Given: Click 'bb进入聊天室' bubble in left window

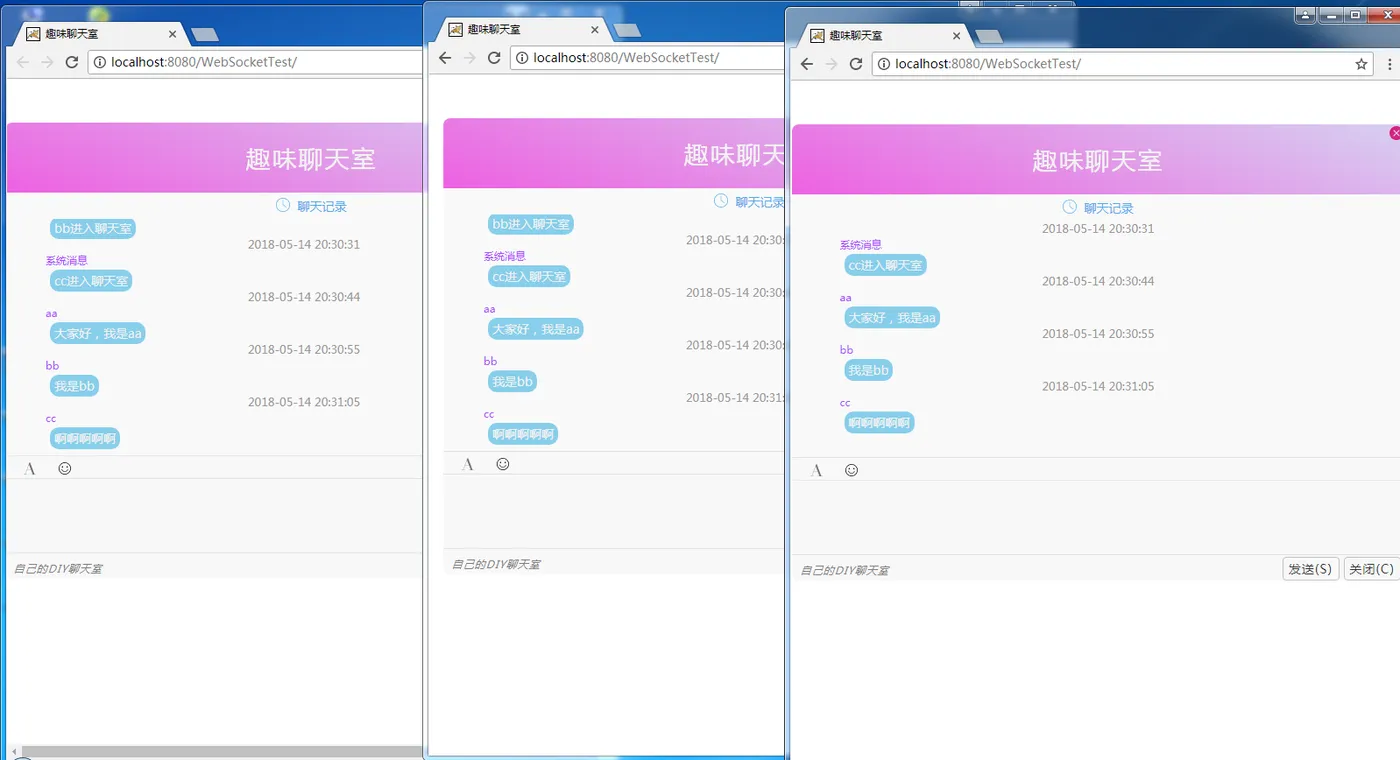Looking at the screenshot, I should coord(93,228).
